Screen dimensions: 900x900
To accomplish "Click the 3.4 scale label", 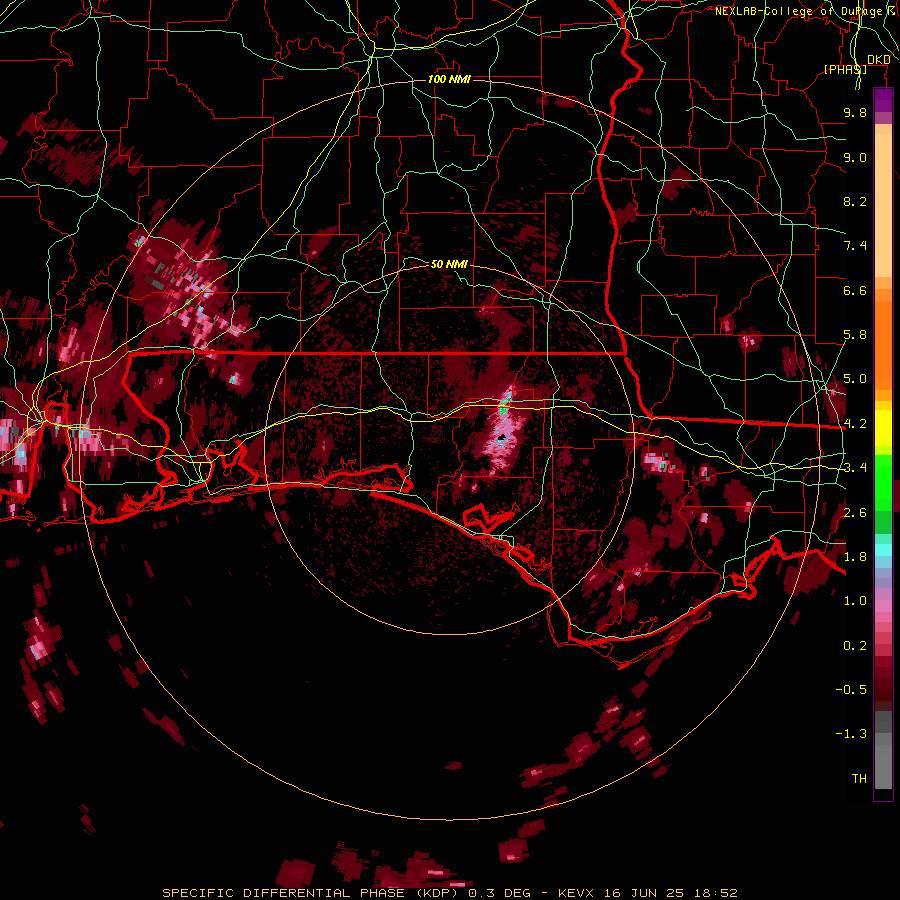I will (855, 468).
